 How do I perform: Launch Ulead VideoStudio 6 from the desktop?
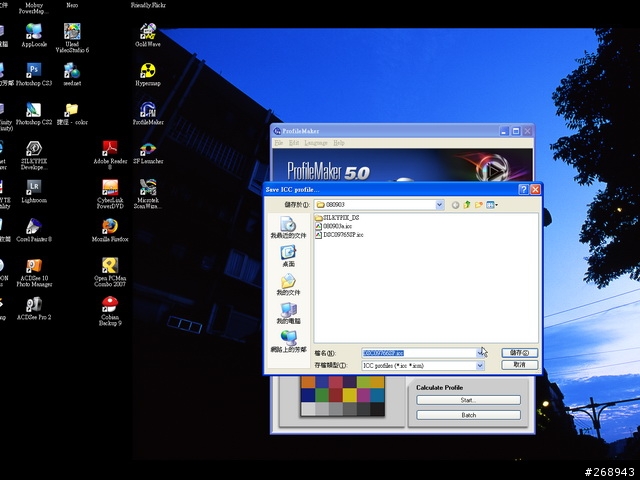point(72,38)
